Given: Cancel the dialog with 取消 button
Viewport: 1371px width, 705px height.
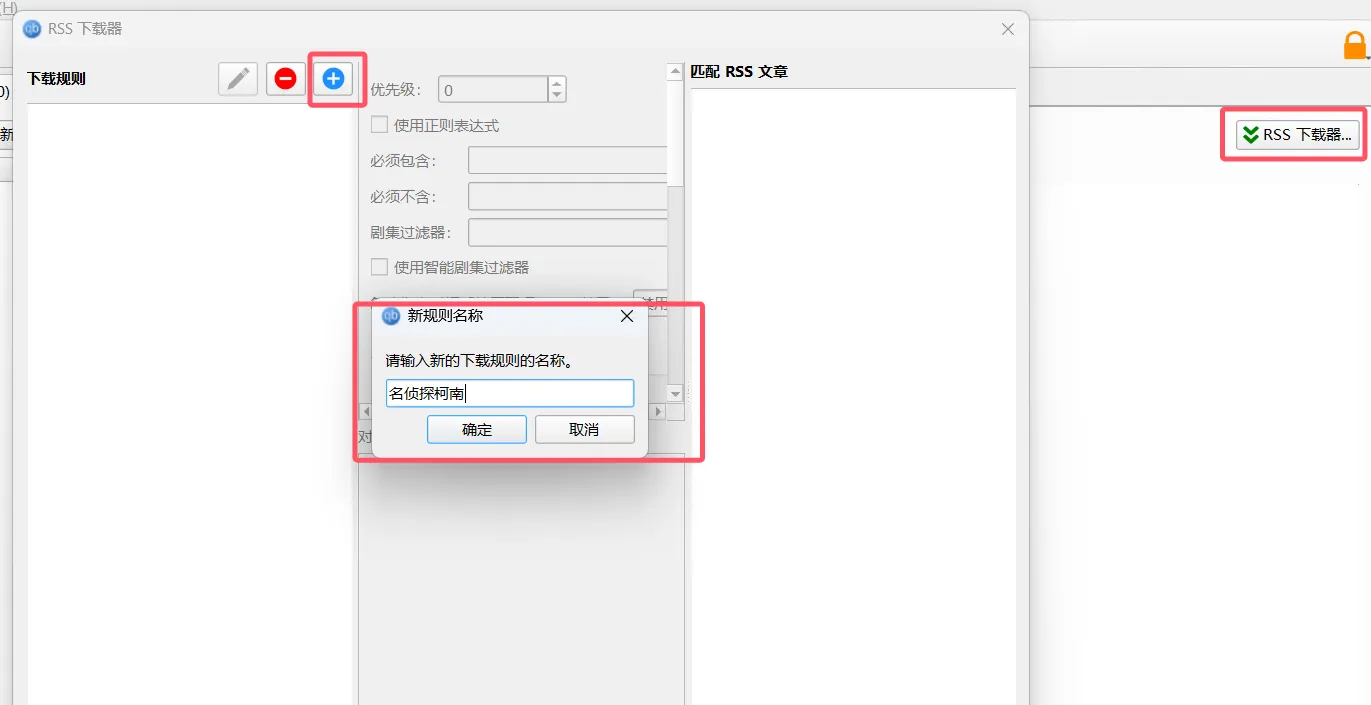Looking at the screenshot, I should coord(585,430).
